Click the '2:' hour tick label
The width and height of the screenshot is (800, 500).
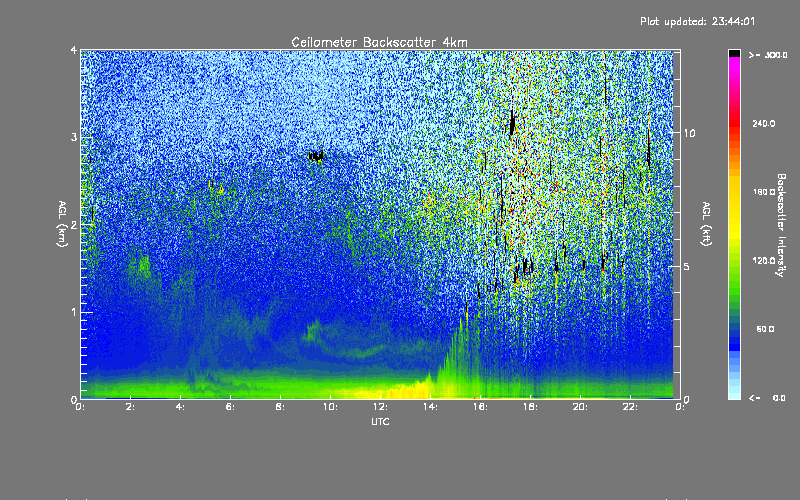[x=131, y=407]
